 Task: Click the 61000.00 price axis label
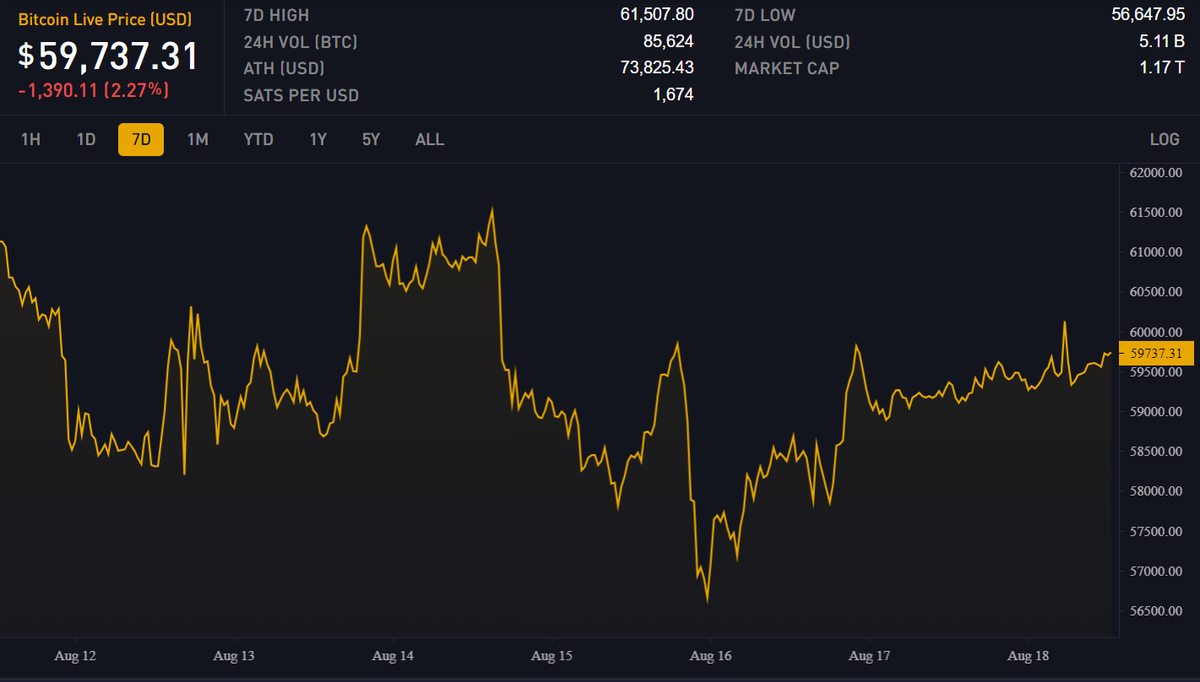[x=1156, y=252]
